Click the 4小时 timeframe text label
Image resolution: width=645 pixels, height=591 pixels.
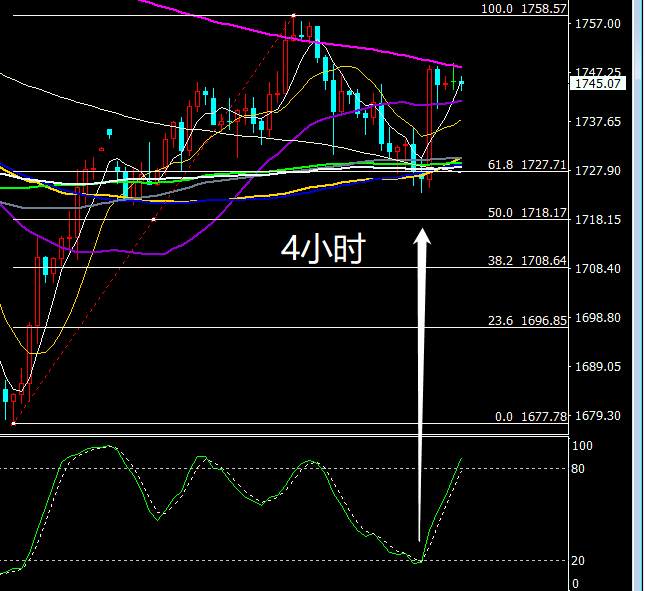[323, 249]
